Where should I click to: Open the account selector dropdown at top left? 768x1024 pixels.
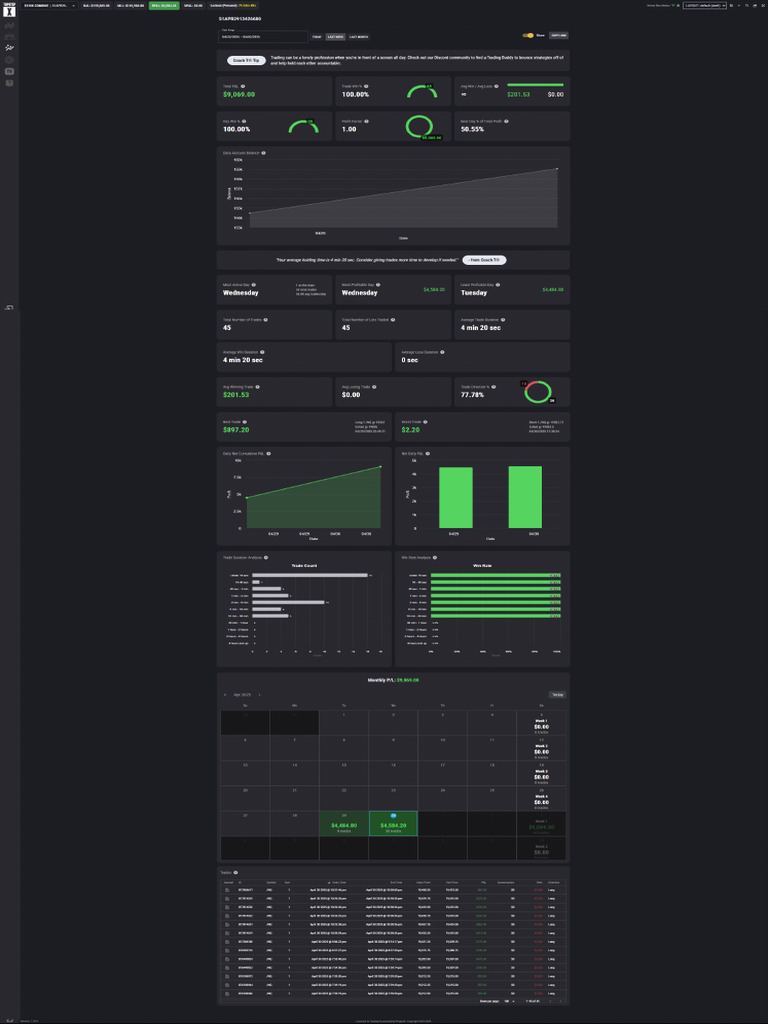[x=50, y=5]
